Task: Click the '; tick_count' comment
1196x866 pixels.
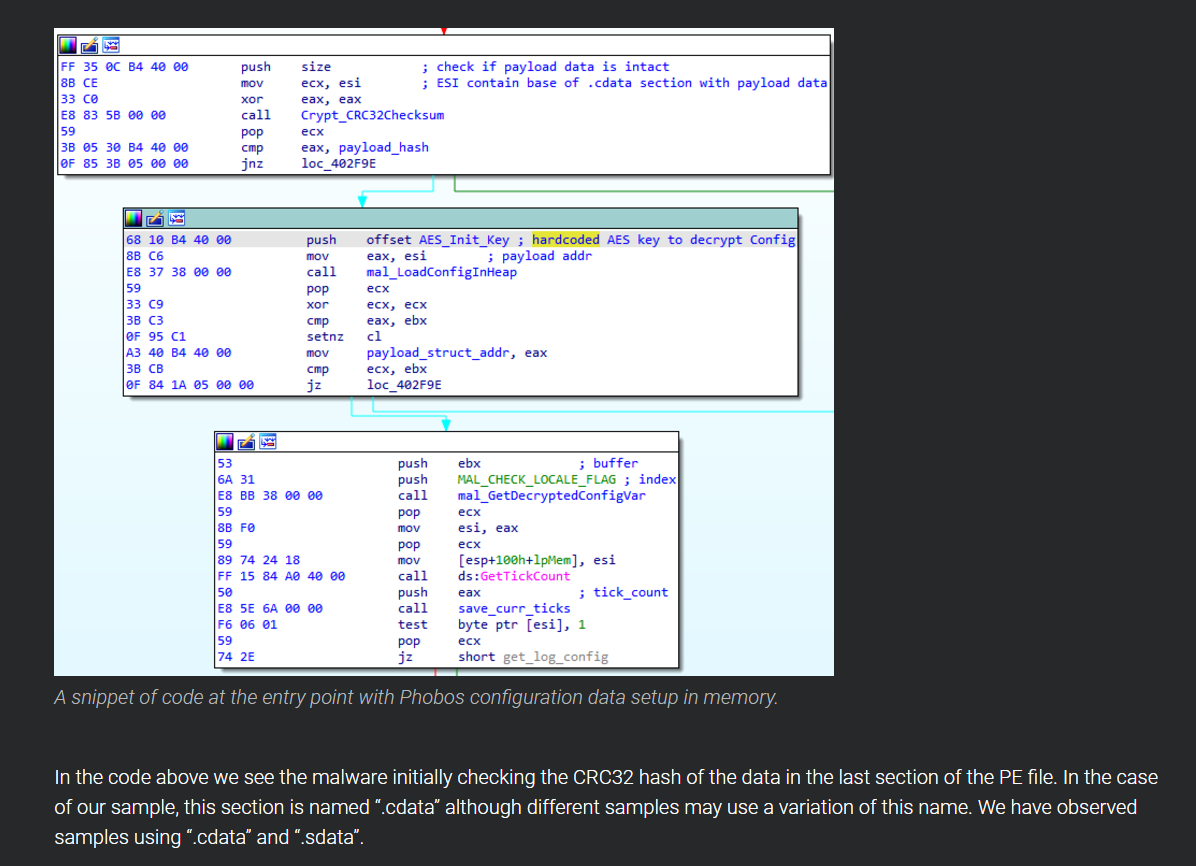Action: pos(623,593)
